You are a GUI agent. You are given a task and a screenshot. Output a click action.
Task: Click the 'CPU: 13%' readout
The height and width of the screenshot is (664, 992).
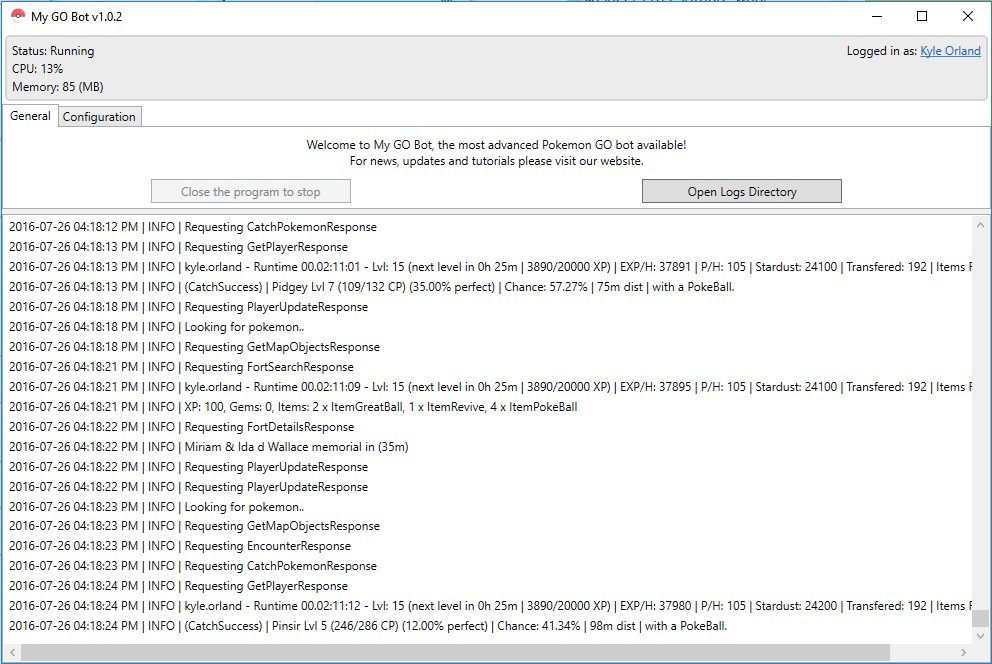[x=37, y=68]
